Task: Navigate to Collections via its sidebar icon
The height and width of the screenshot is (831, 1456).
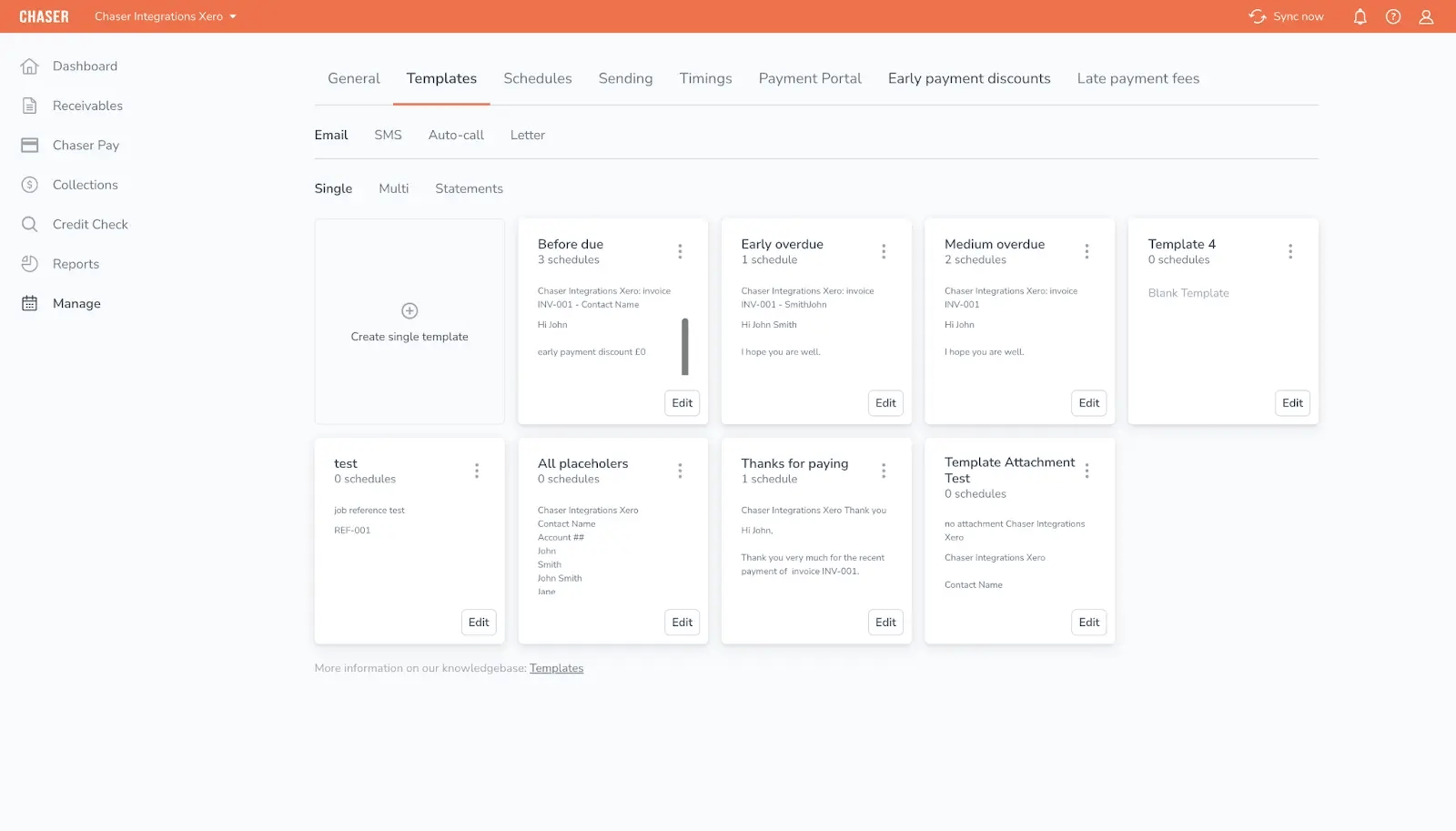Action: (30, 185)
